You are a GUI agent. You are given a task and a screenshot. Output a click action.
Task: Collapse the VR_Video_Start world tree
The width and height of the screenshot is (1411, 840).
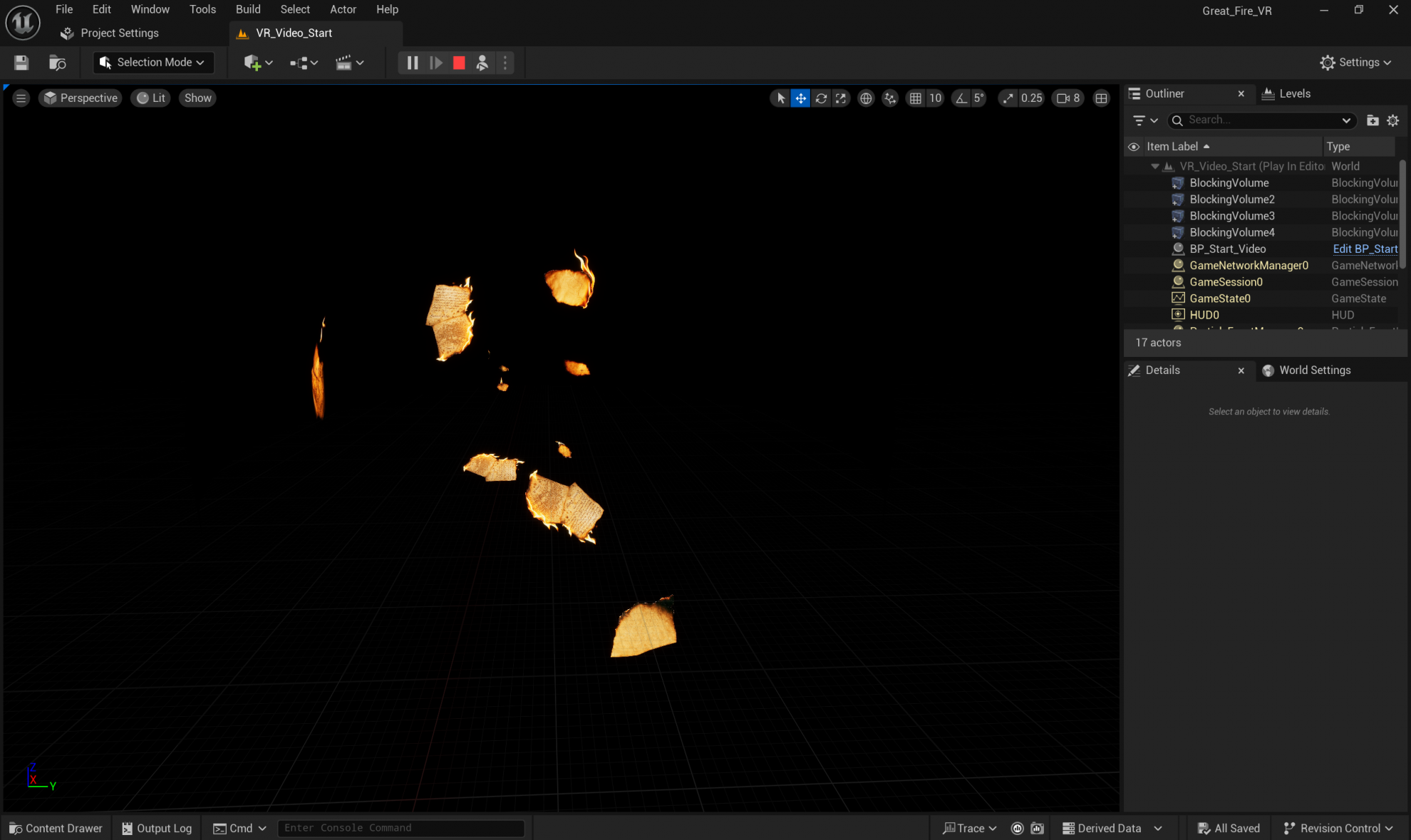pyautogui.click(x=1155, y=166)
